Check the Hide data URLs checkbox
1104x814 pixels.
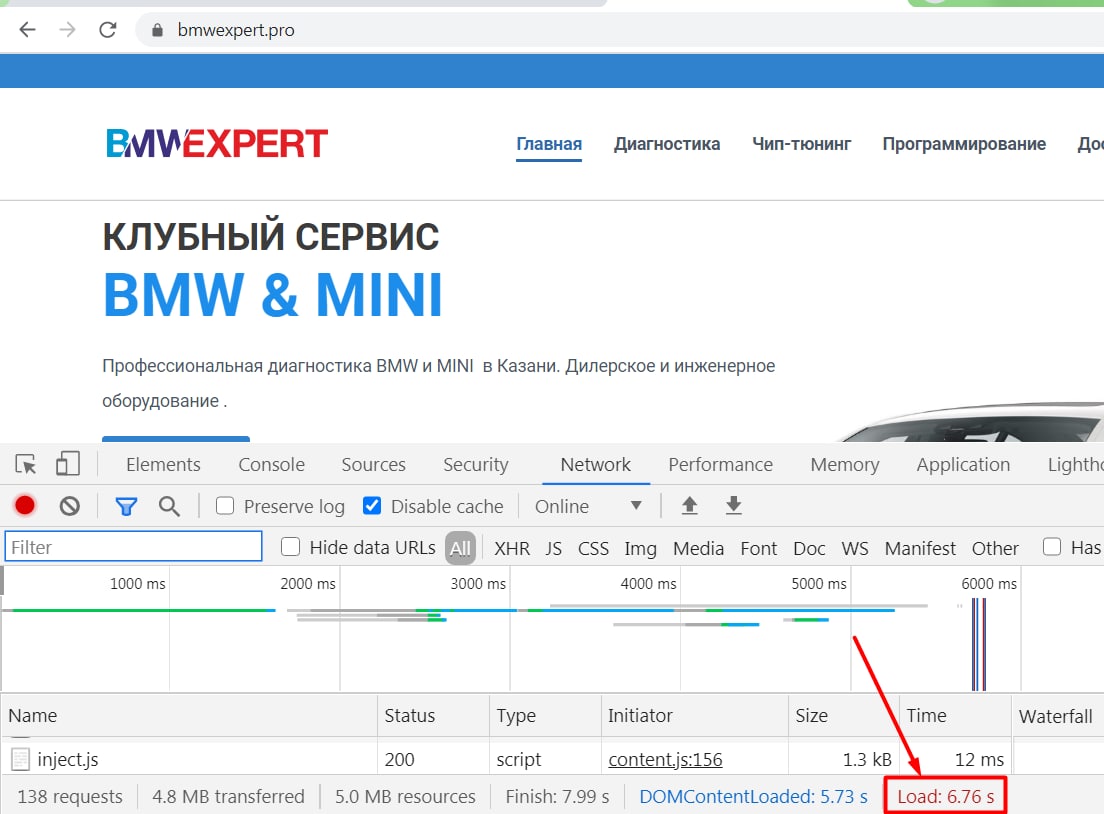click(x=290, y=547)
